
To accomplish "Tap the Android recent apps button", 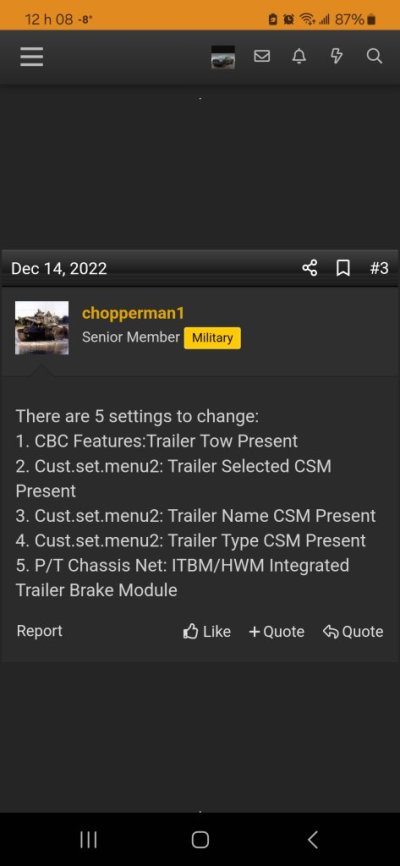I will tap(88, 840).
